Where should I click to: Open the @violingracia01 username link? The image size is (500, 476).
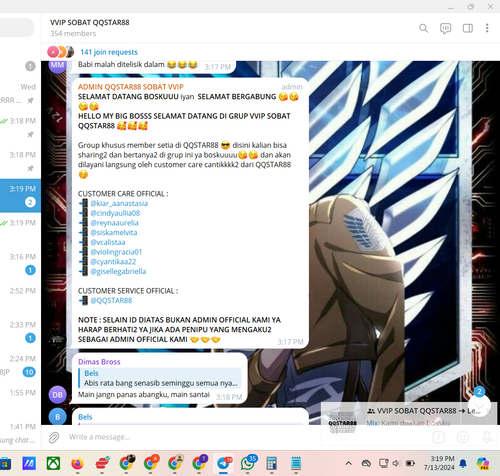point(116,252)
